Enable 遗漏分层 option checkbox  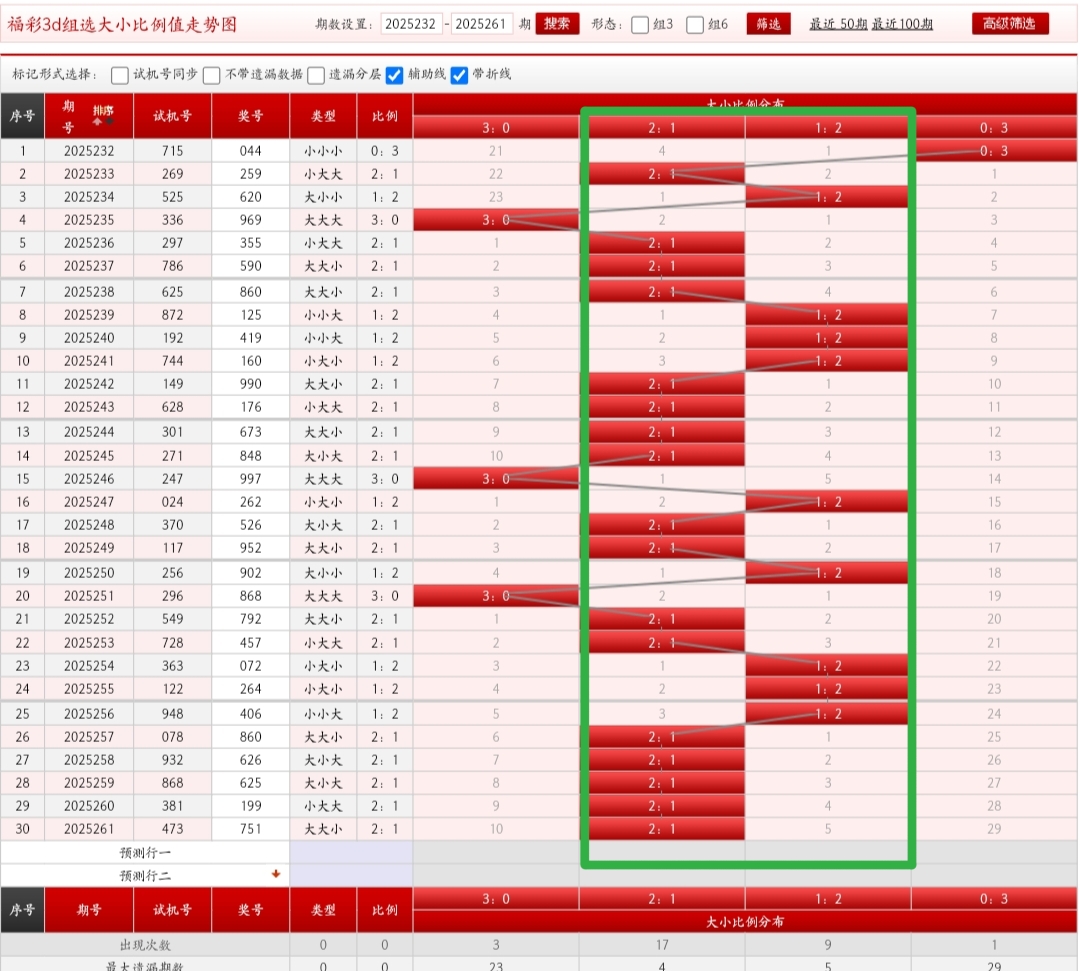pyautogui.click(x=316, y=75)
